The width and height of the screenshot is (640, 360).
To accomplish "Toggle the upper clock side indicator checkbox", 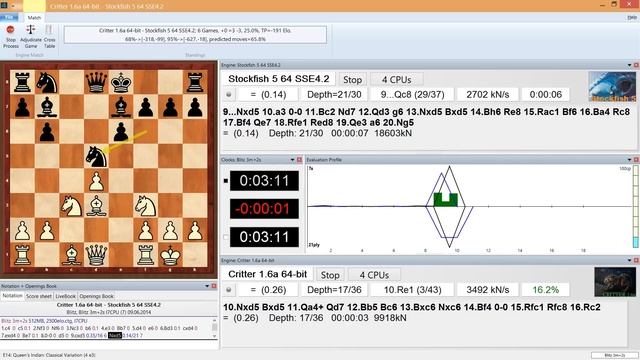I will click(226, 180).
